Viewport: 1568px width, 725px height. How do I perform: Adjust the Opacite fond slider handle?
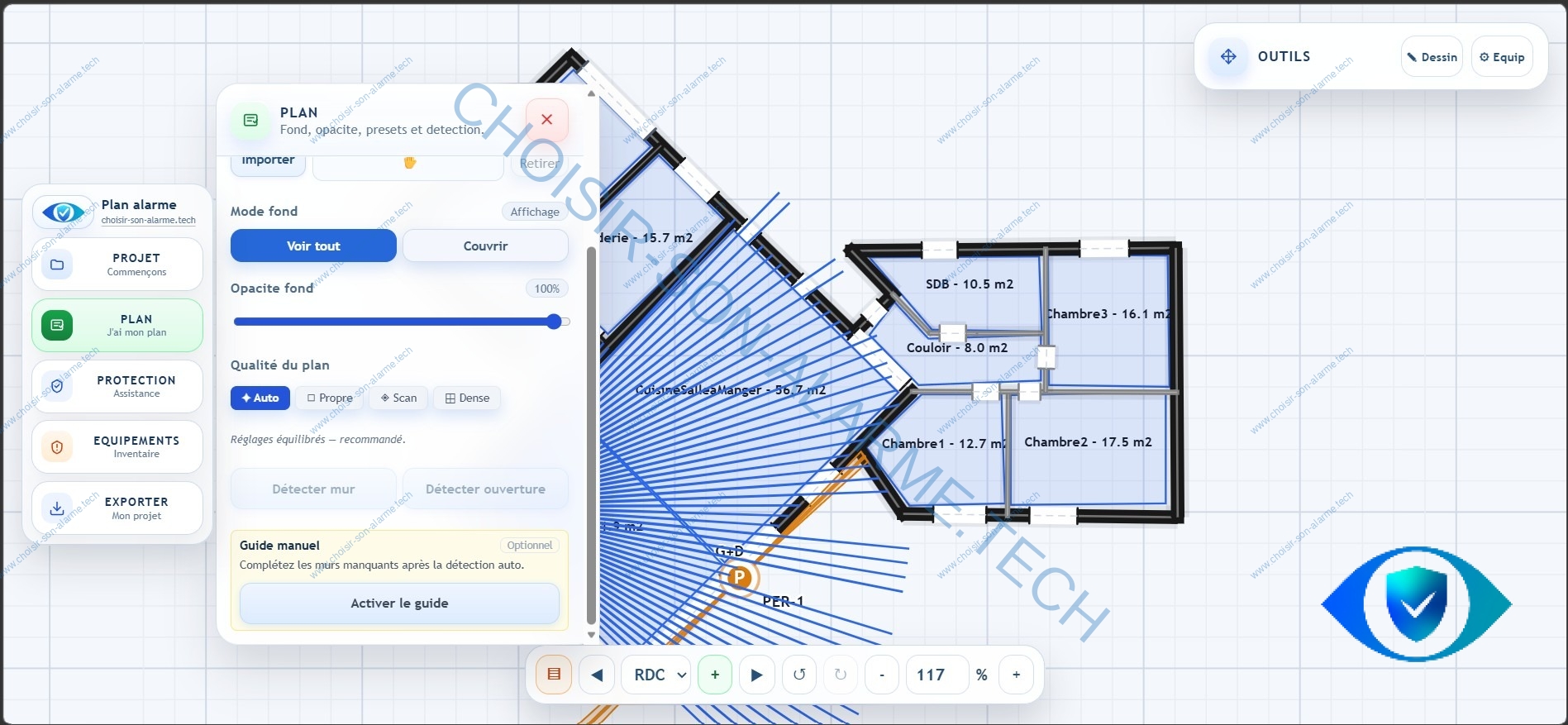coord(554,322)
